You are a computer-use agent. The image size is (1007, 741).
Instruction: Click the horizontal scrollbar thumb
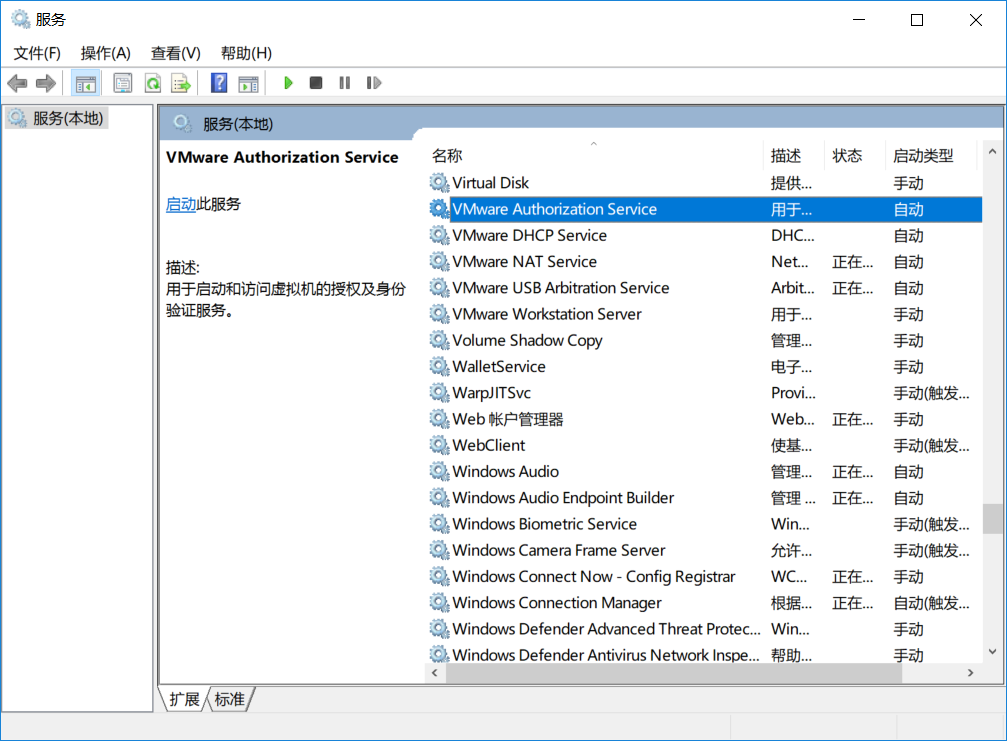tap(674, 672)
